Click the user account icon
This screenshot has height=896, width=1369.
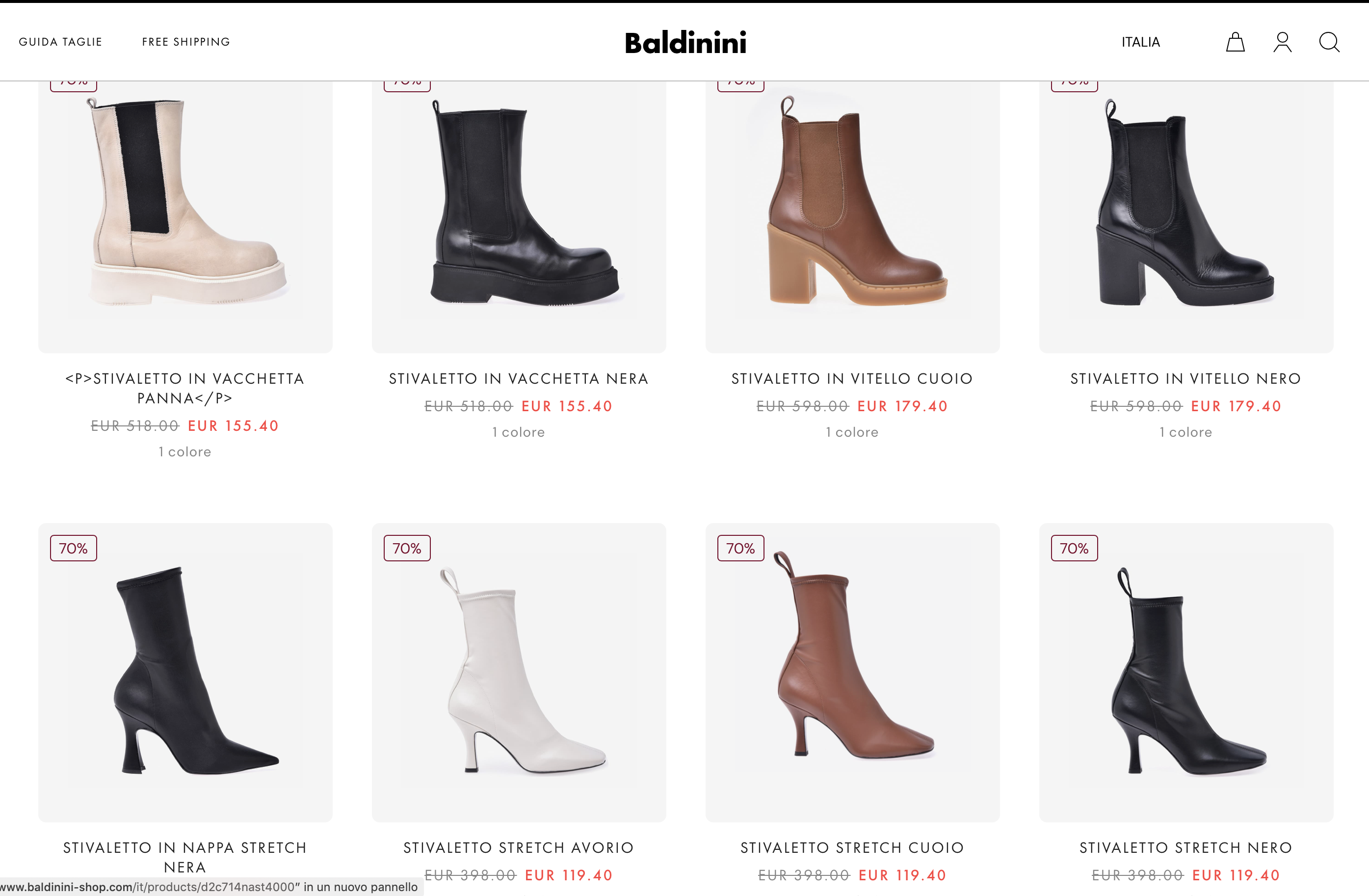coord(1282,42)
